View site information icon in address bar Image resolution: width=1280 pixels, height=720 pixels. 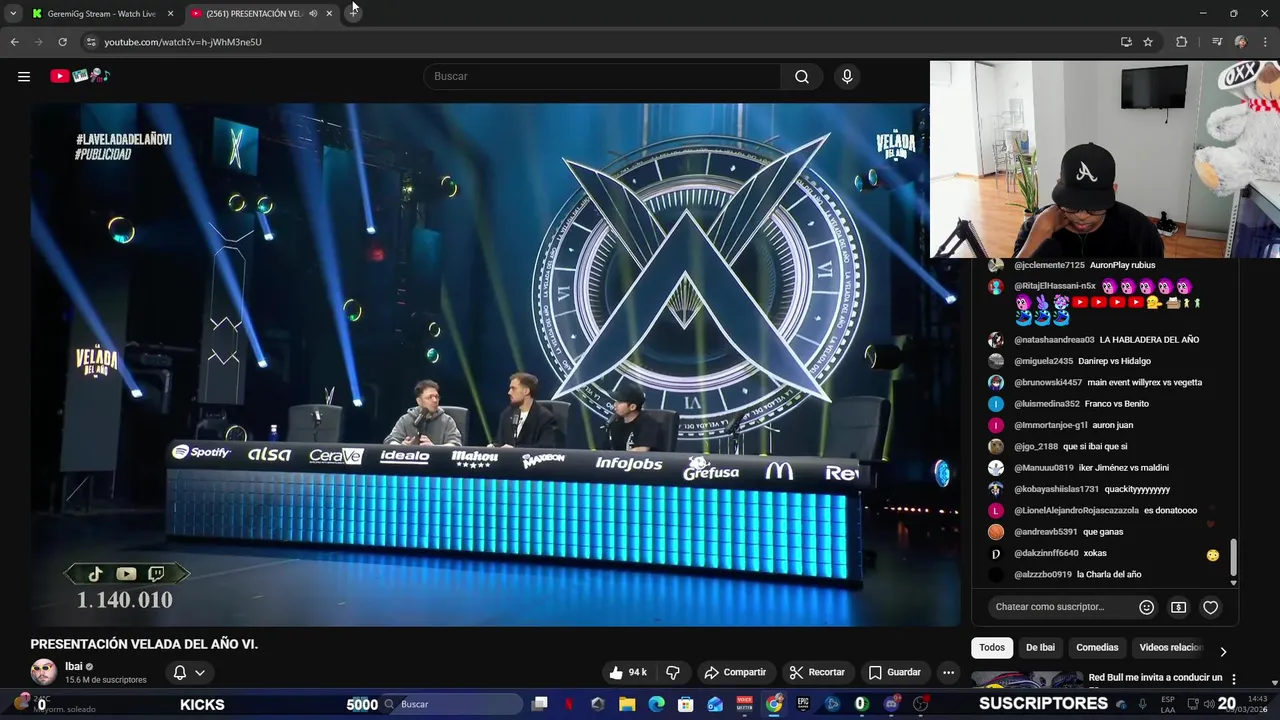click(91, 42)
